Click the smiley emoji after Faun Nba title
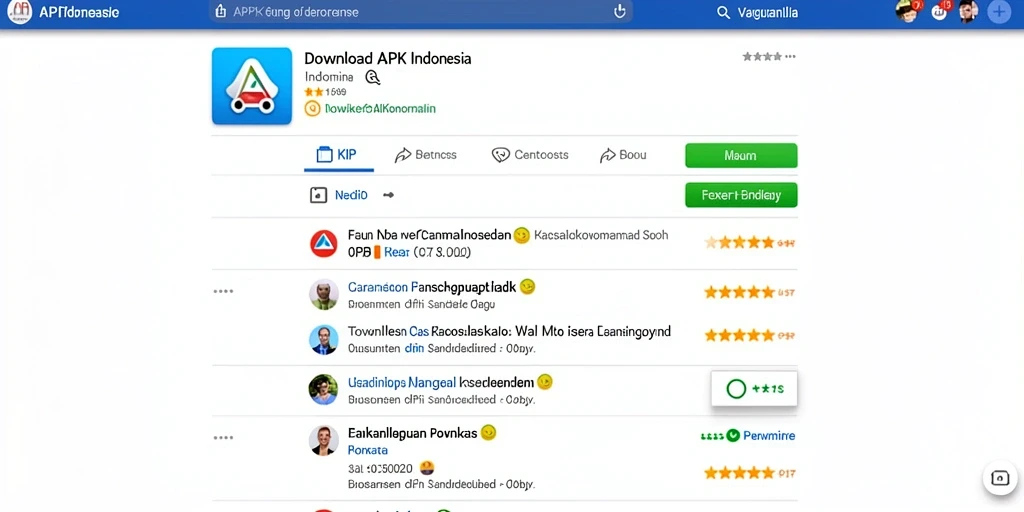Screen dimensions: 1024x512 [x=521, y=235]
